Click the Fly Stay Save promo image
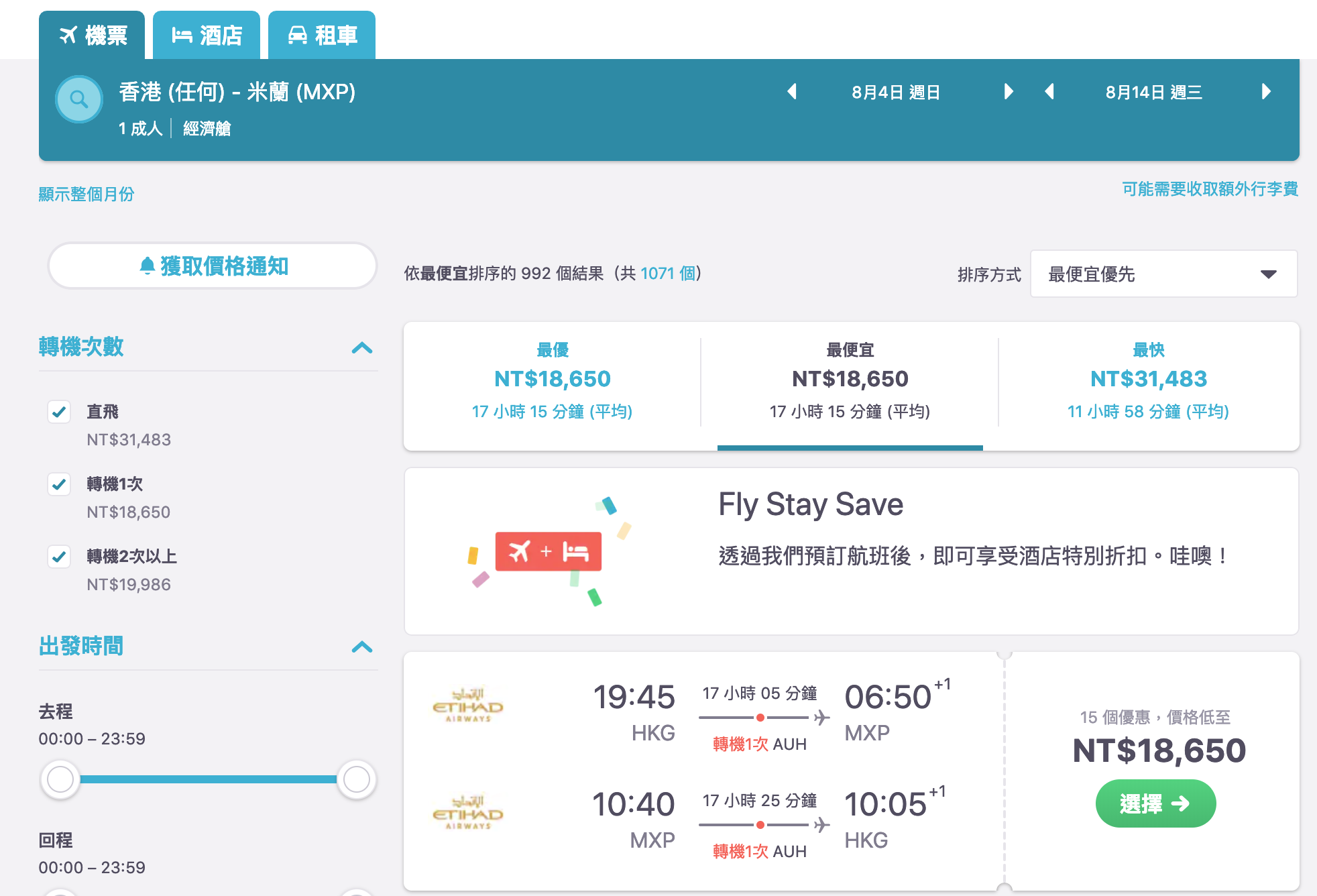Viewport: 1317px width, 896px height. 549,552
